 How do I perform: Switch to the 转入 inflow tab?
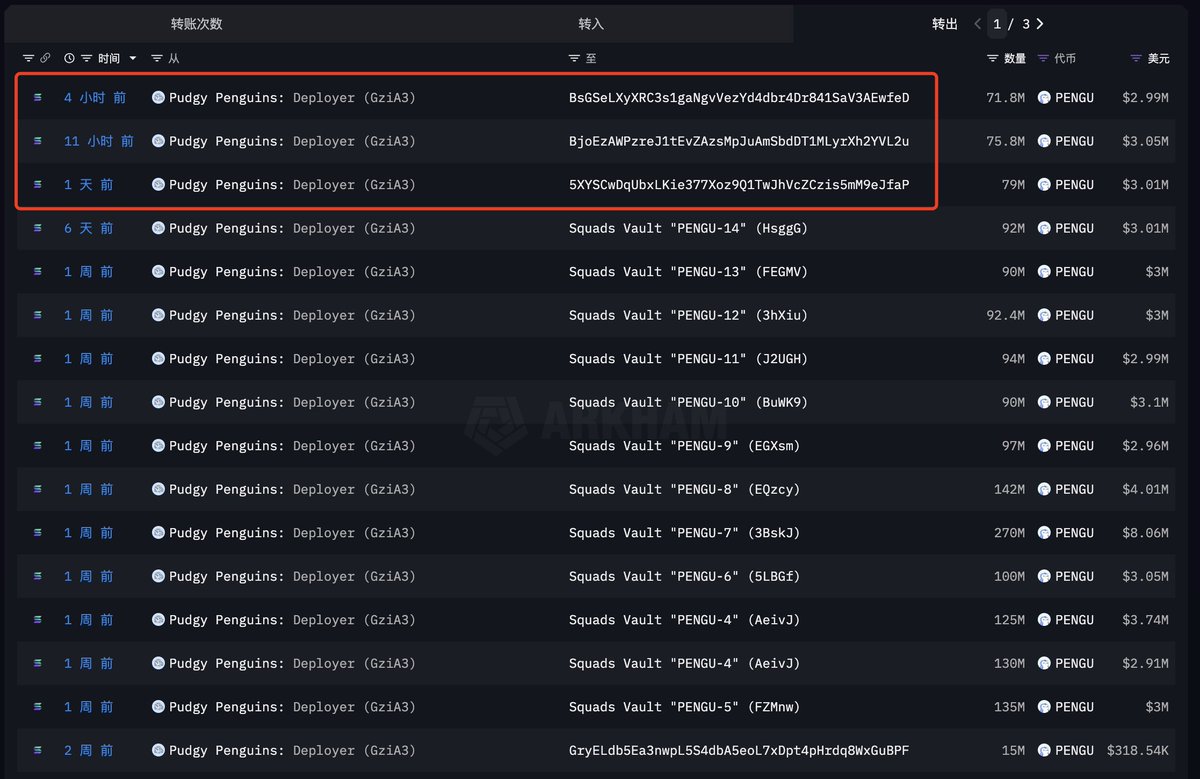coord(591,24)
